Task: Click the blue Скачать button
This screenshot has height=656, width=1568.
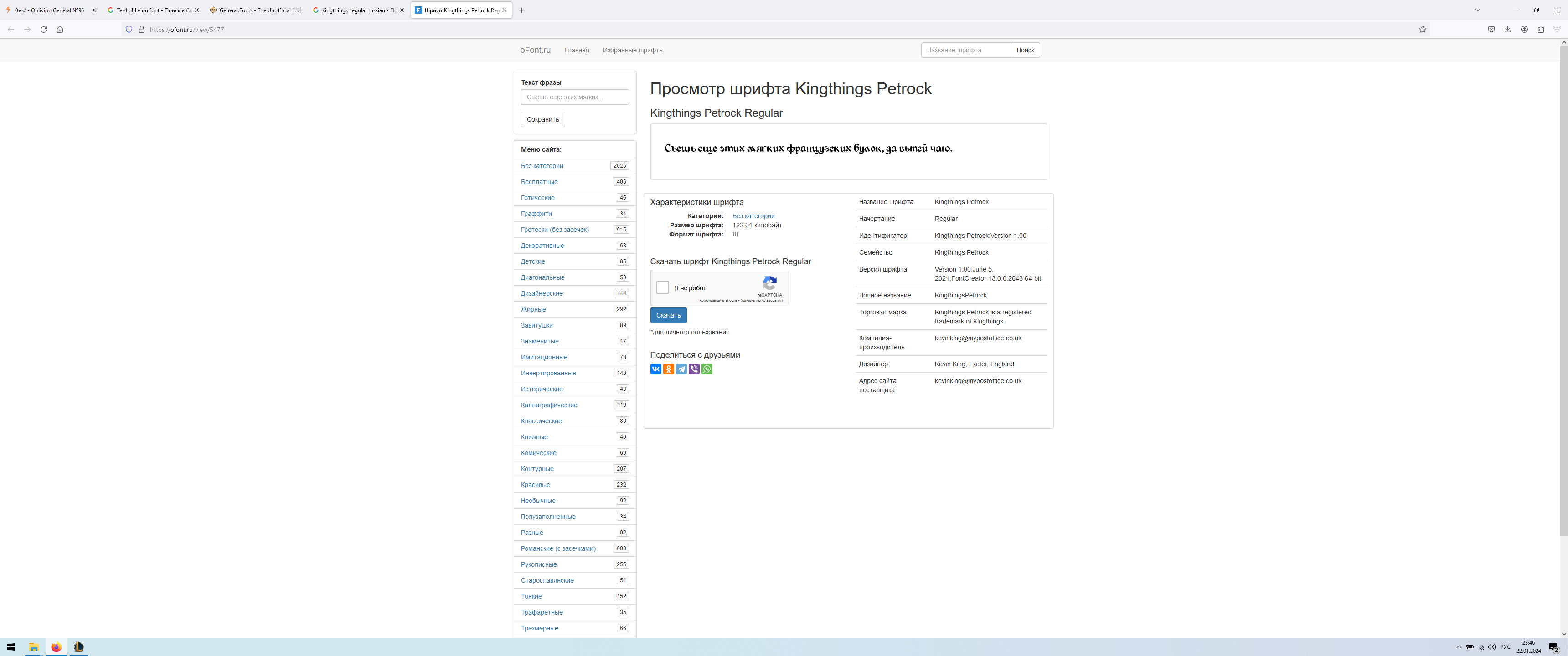Action: pos(668,315)
